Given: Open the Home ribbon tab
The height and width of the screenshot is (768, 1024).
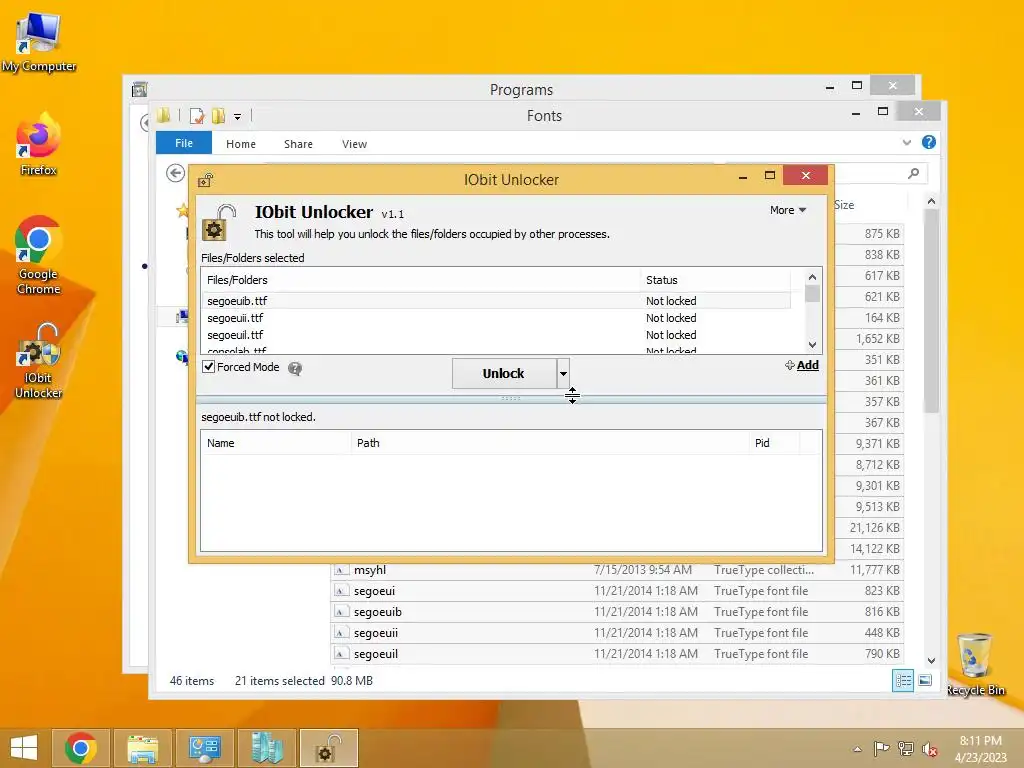Looking at the screenshot, I should (241, 144).
